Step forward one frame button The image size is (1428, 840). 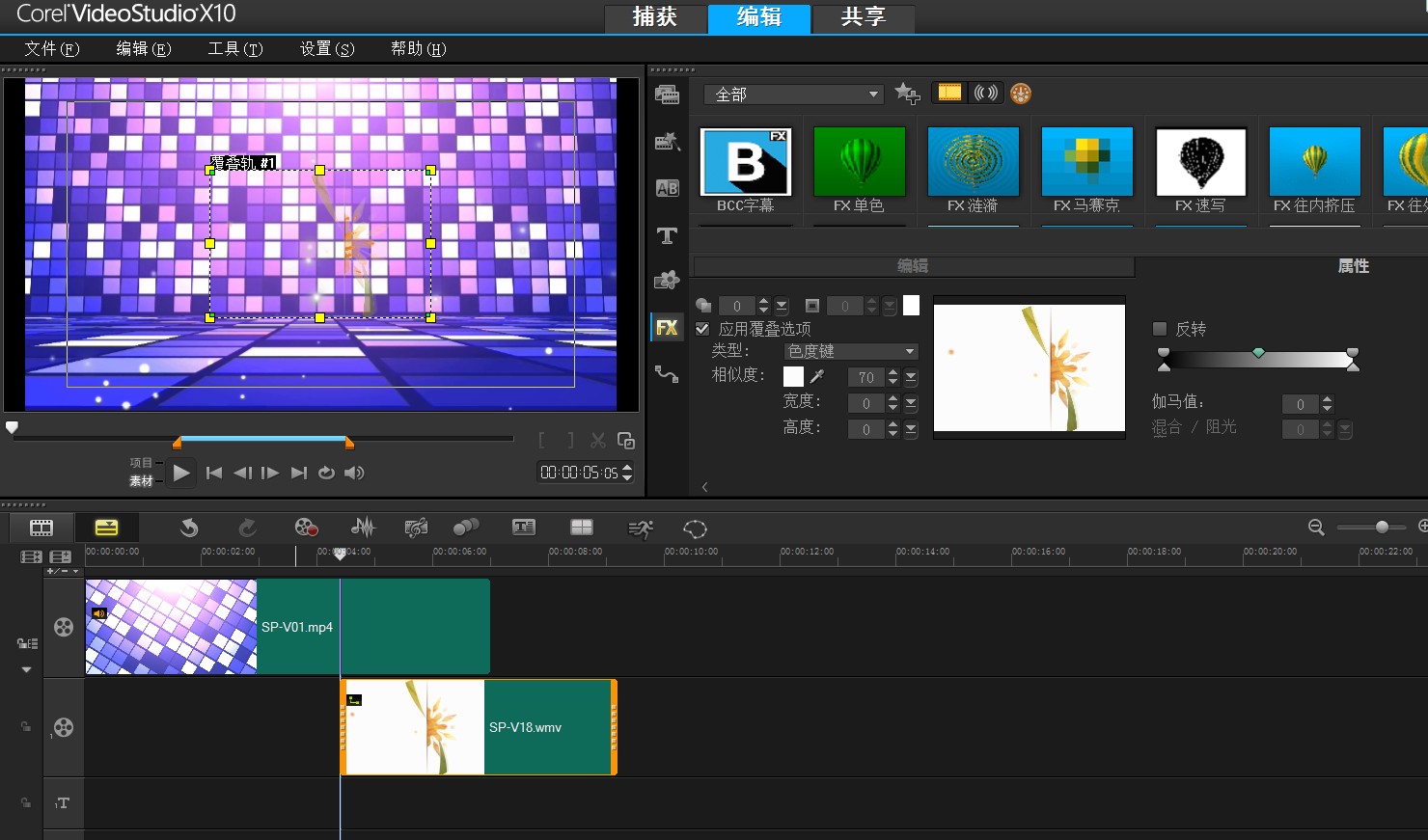tap(270, 473)
